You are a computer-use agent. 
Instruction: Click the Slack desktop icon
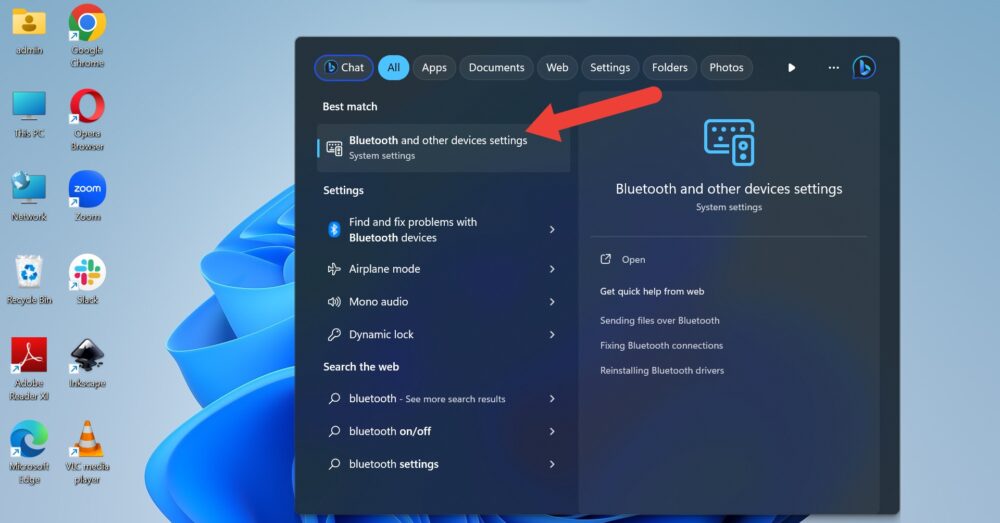(87, 279)
